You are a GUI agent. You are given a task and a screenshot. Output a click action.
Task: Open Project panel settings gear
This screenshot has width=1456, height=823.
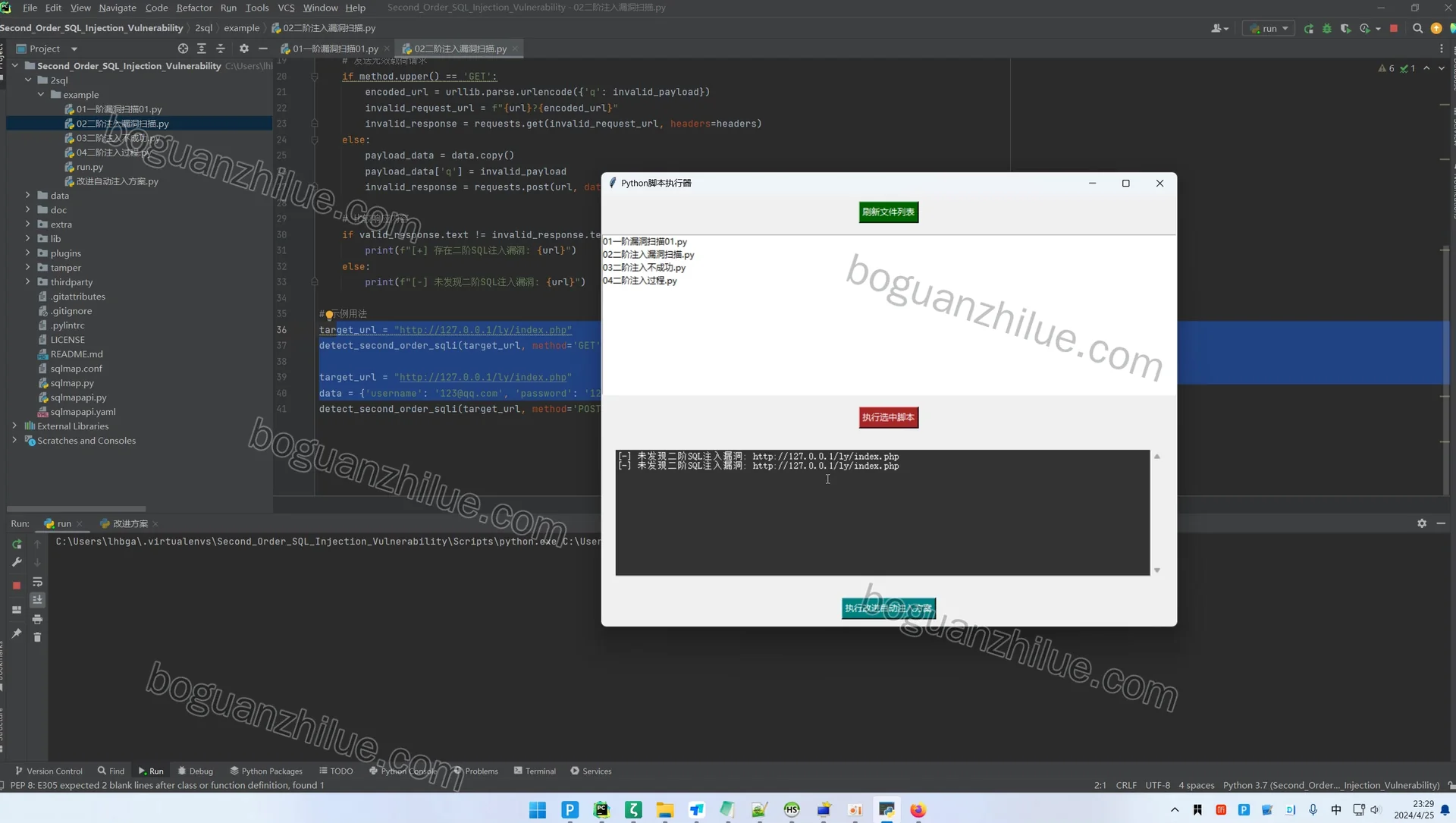pyautogui.click(x=243, y=49)
